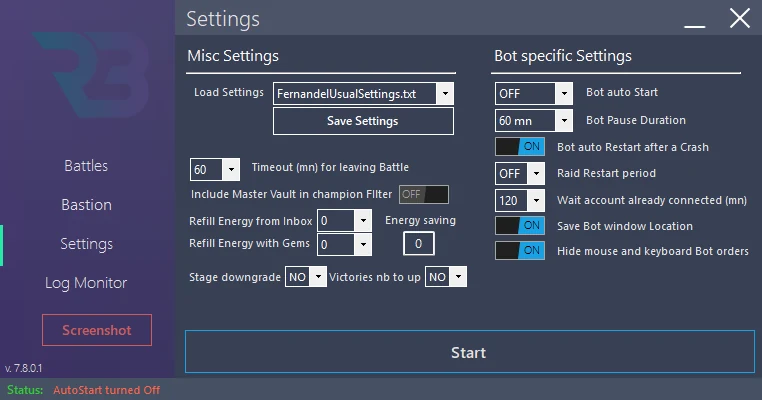This screenshot has height=400, width=762.
Task: Select the Settings menu item in the sidebar
Action: (87, 243)
